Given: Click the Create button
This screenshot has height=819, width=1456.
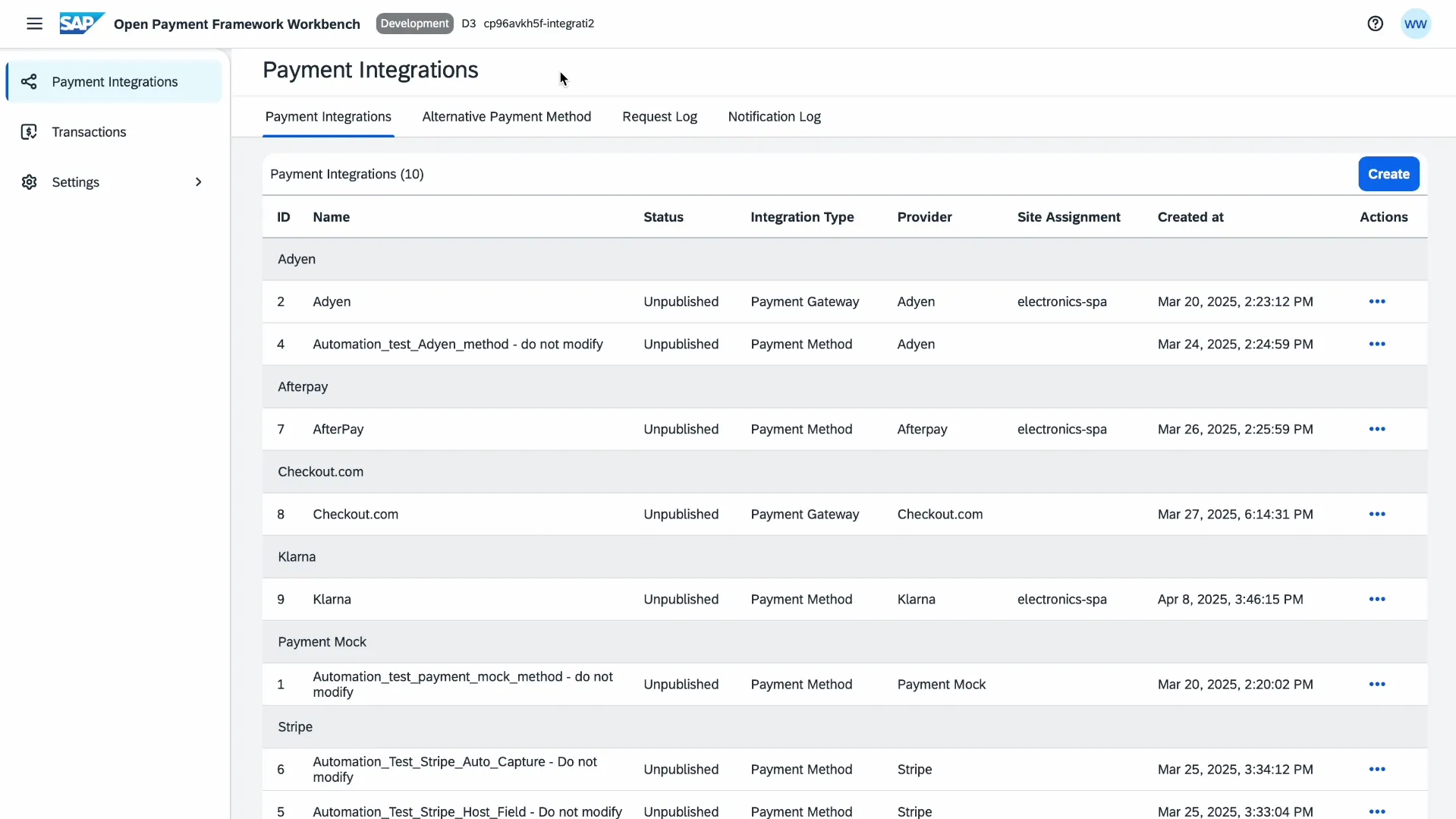Looking at the screenshot, I should pyautogui.click(x=1388, y=174).
